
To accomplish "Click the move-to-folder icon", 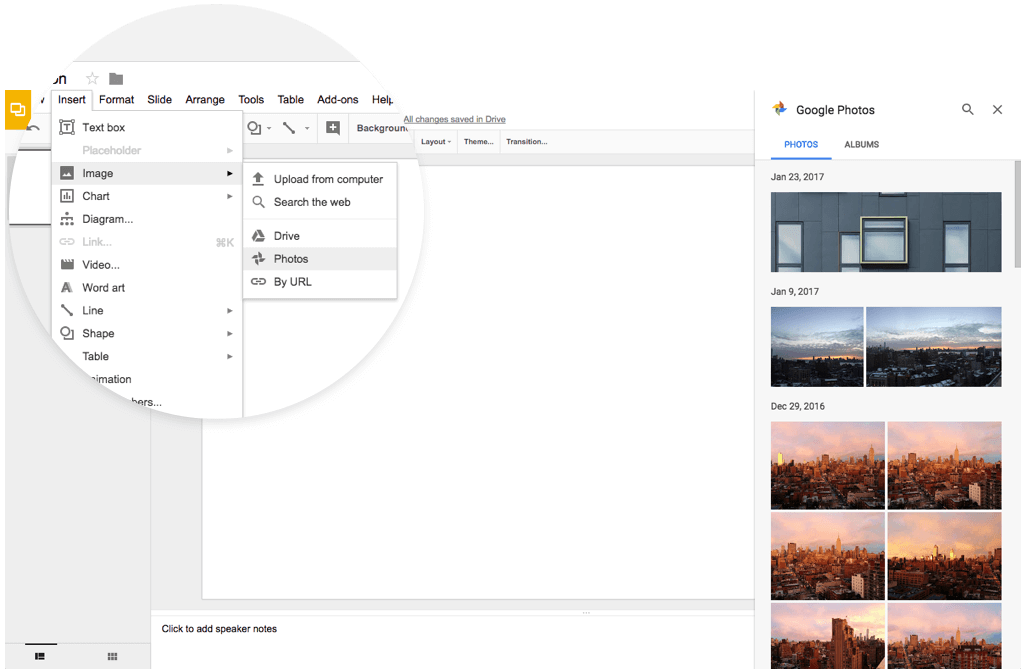I will point(116,79).
